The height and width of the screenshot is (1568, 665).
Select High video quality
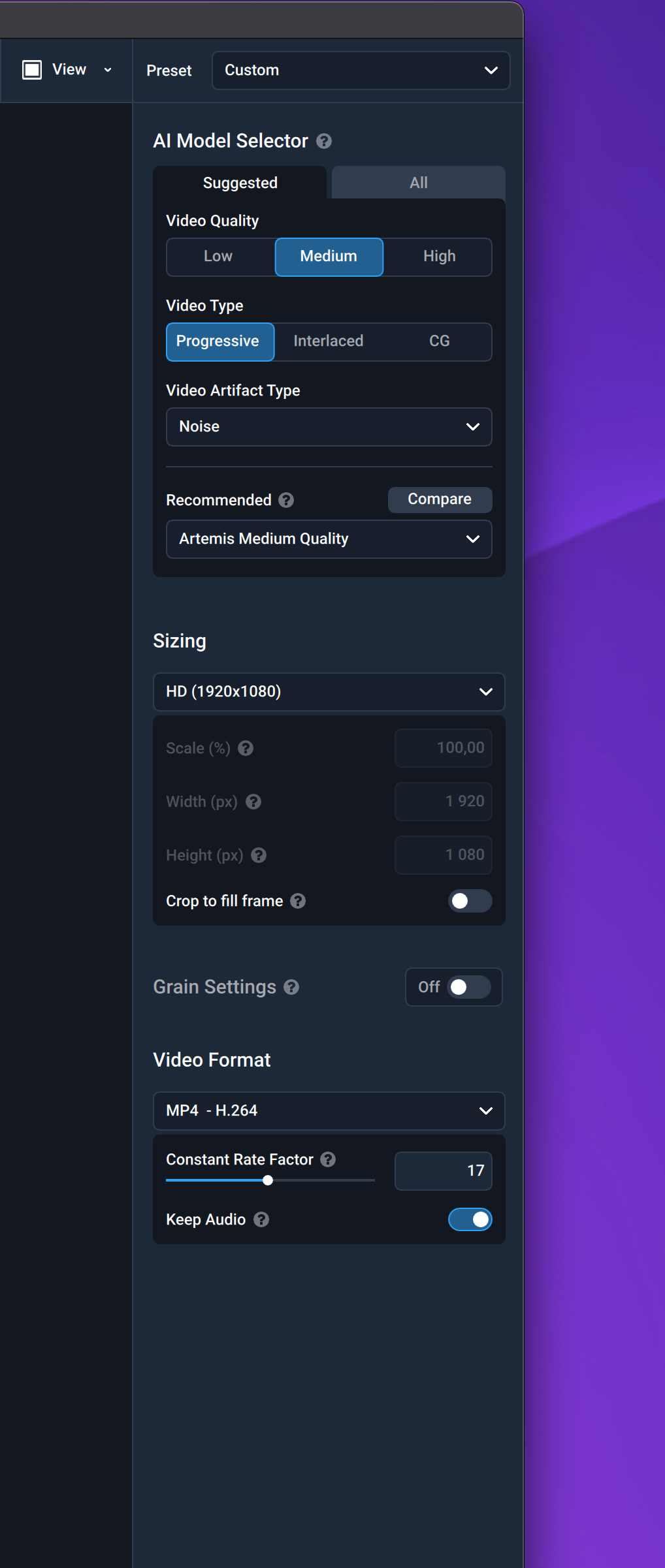439,257
